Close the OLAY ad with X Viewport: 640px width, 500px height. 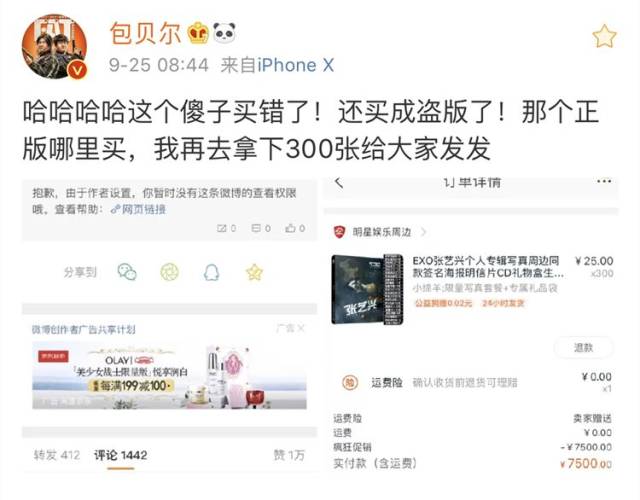click(300, 328)
